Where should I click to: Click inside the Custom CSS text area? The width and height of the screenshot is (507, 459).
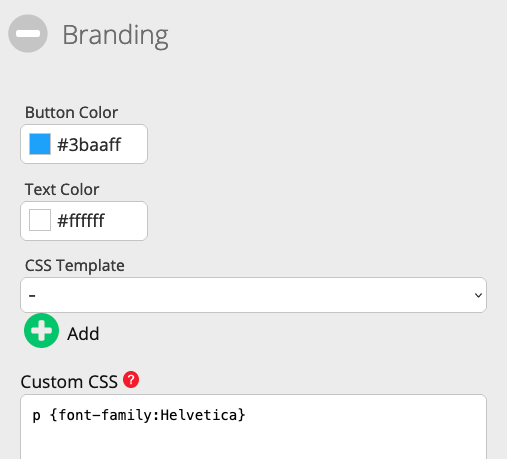pos(253,427)
